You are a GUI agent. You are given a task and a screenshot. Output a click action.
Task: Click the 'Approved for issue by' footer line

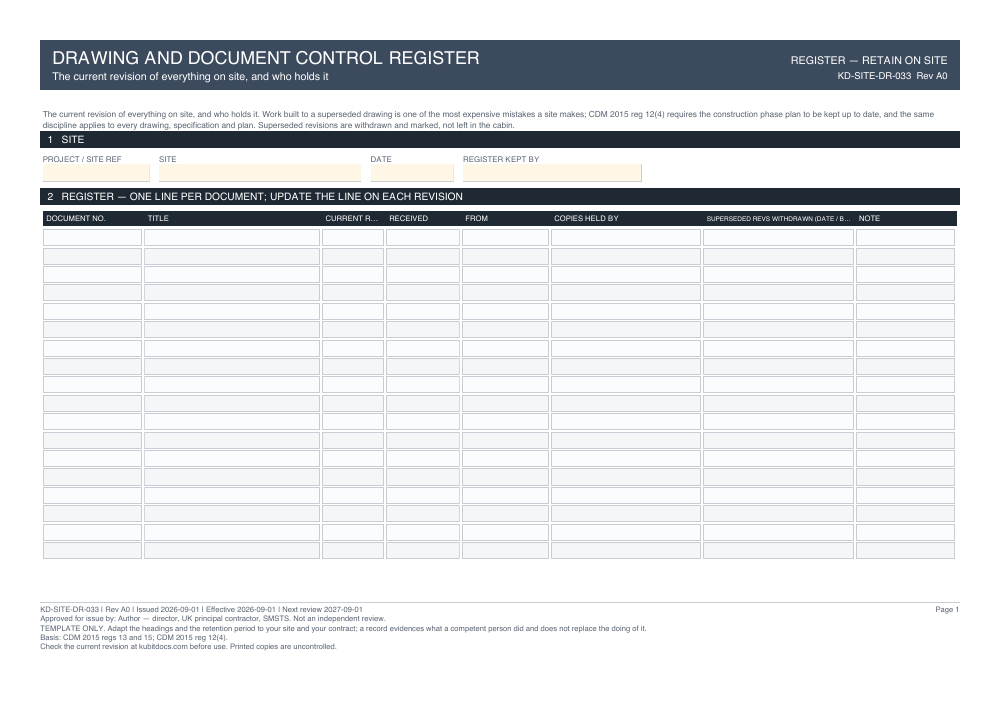(x=213, y=619)
